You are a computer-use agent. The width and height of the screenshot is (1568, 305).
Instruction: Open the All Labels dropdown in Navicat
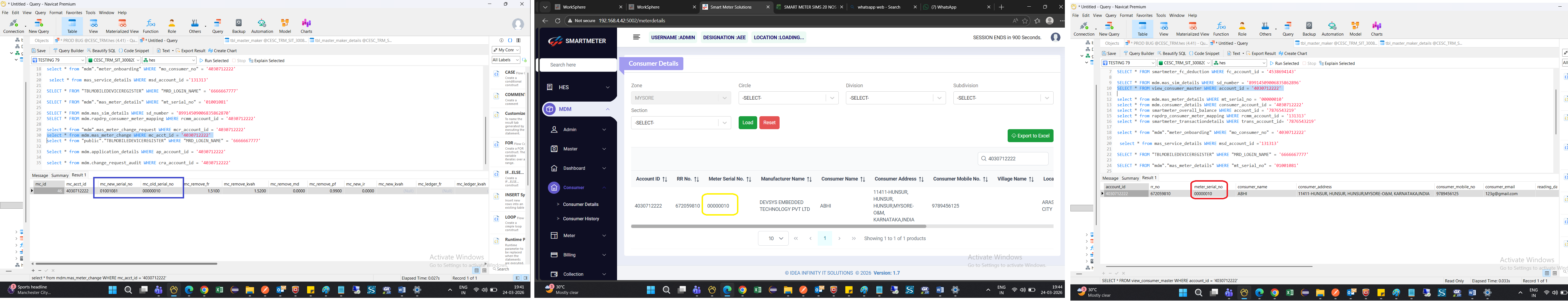pos(505,60)
